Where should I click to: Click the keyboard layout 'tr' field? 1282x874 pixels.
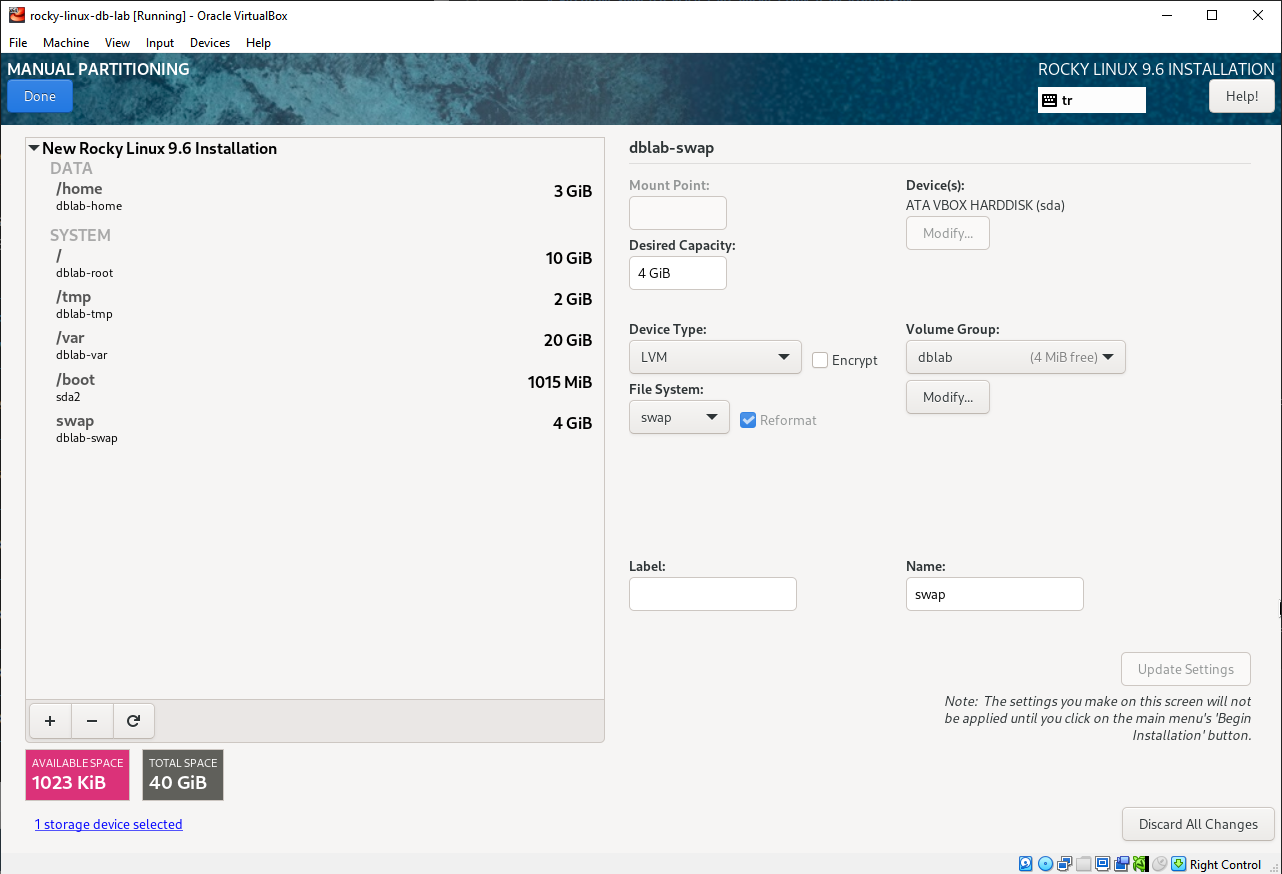click(1092, 100)
